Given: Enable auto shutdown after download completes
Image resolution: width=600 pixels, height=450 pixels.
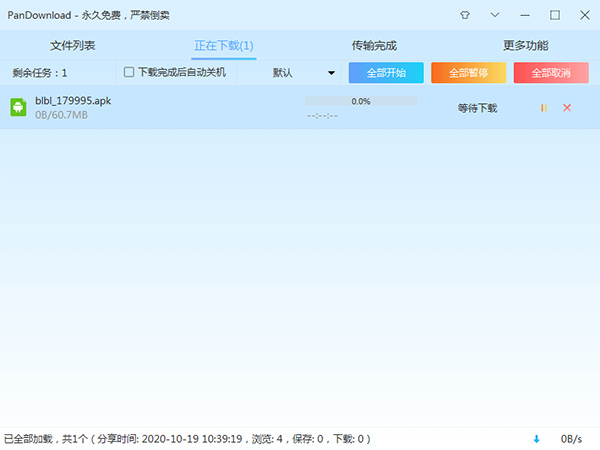Looking at the screenshot, I should coord(129,72).
